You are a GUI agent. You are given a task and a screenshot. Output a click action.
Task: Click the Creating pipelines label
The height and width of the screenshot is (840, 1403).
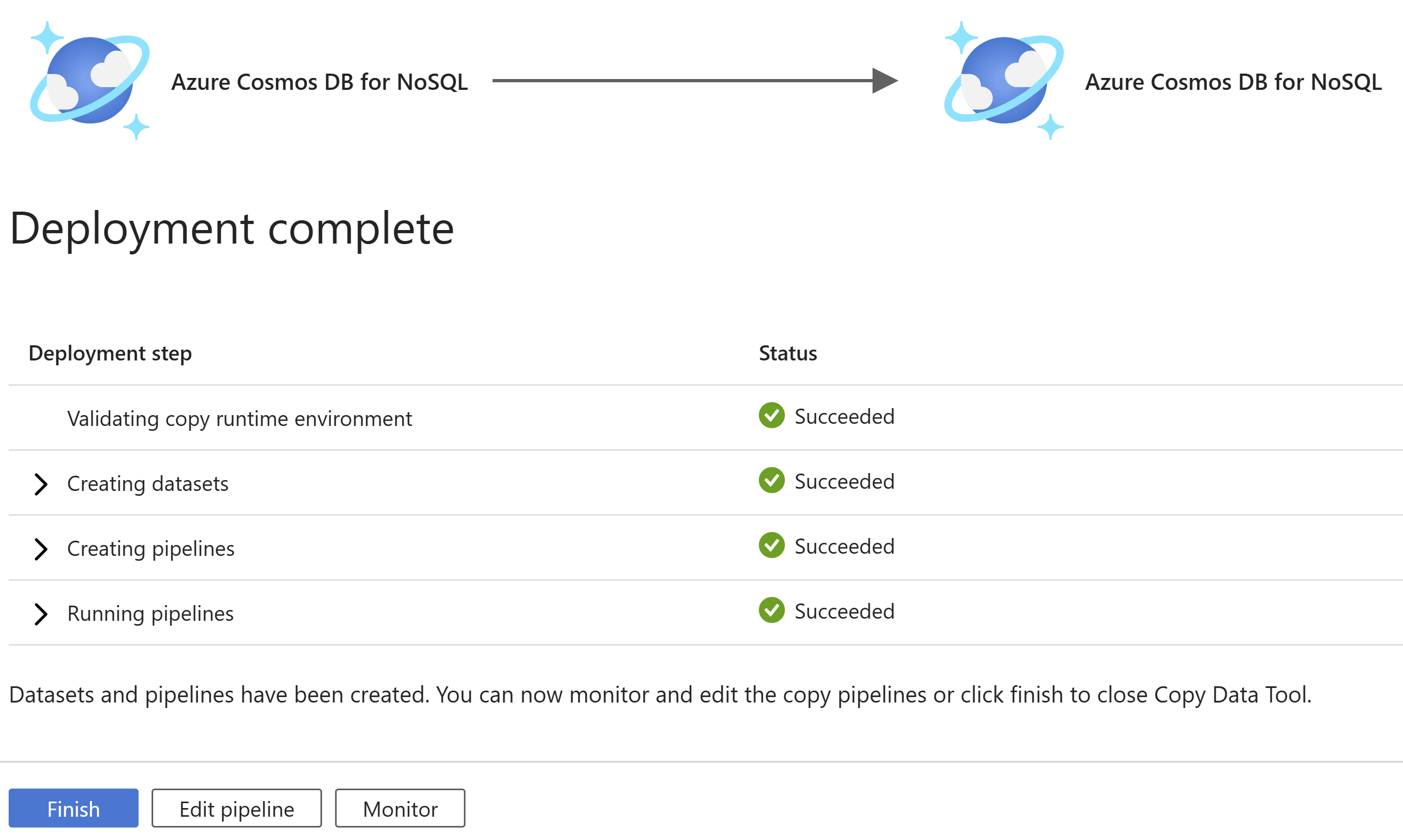pos(150,549)
